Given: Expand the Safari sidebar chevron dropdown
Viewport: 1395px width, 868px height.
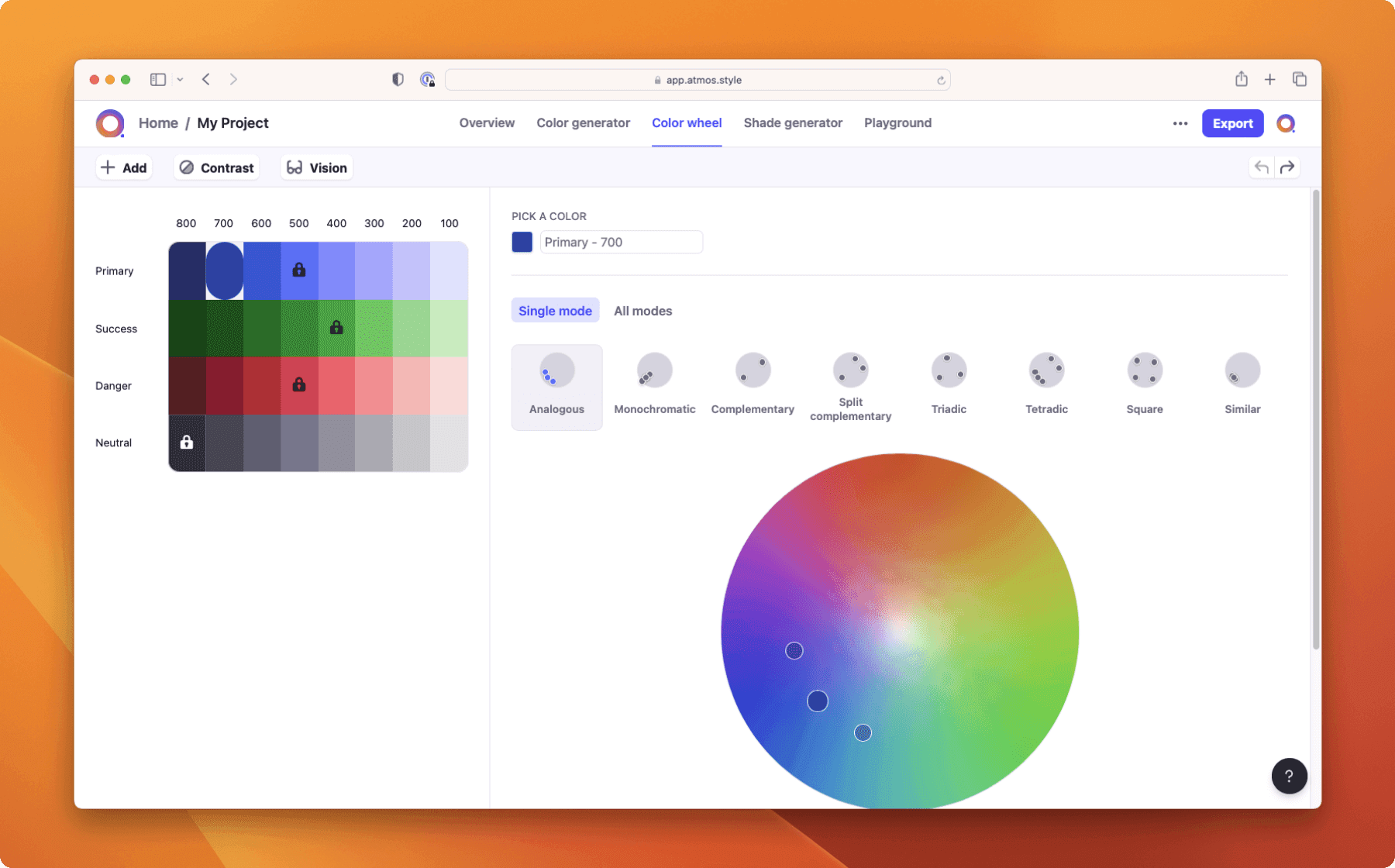Looking at the screenshot, I should (180, 79).
